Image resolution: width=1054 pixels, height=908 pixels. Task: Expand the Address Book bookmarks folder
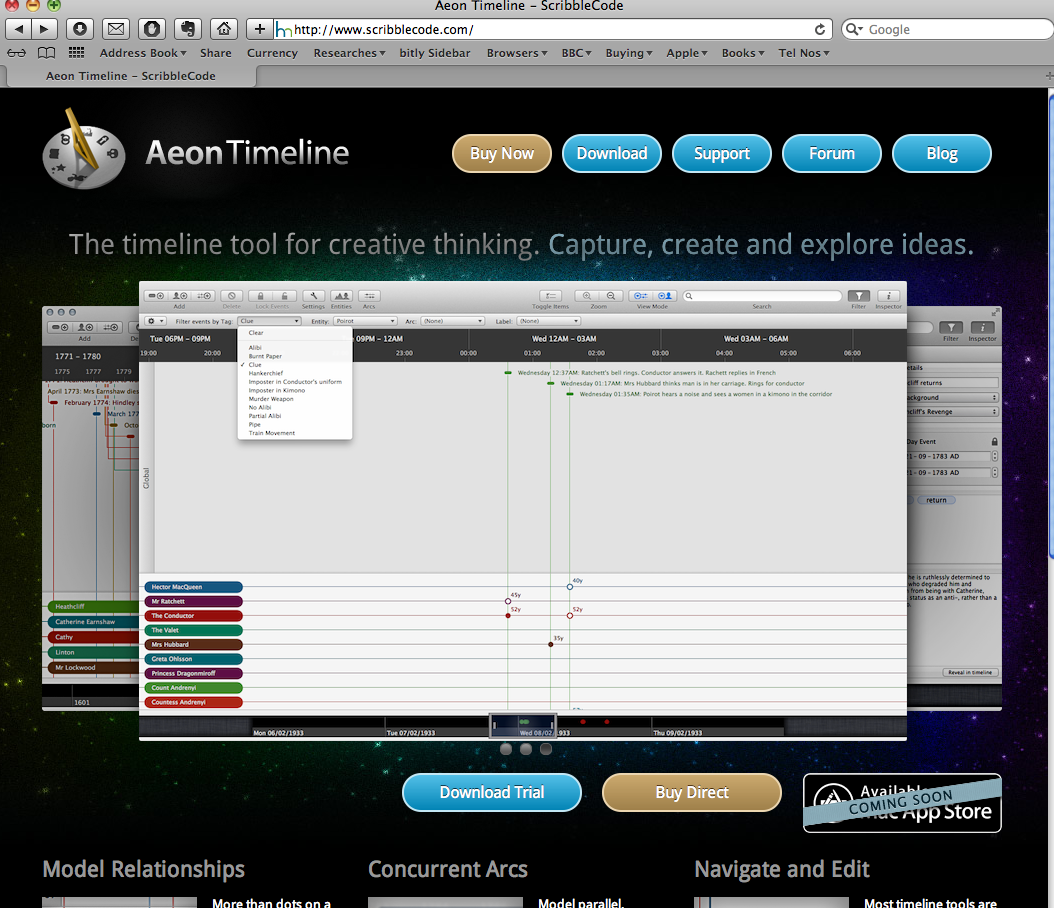(x=144, y=53)
